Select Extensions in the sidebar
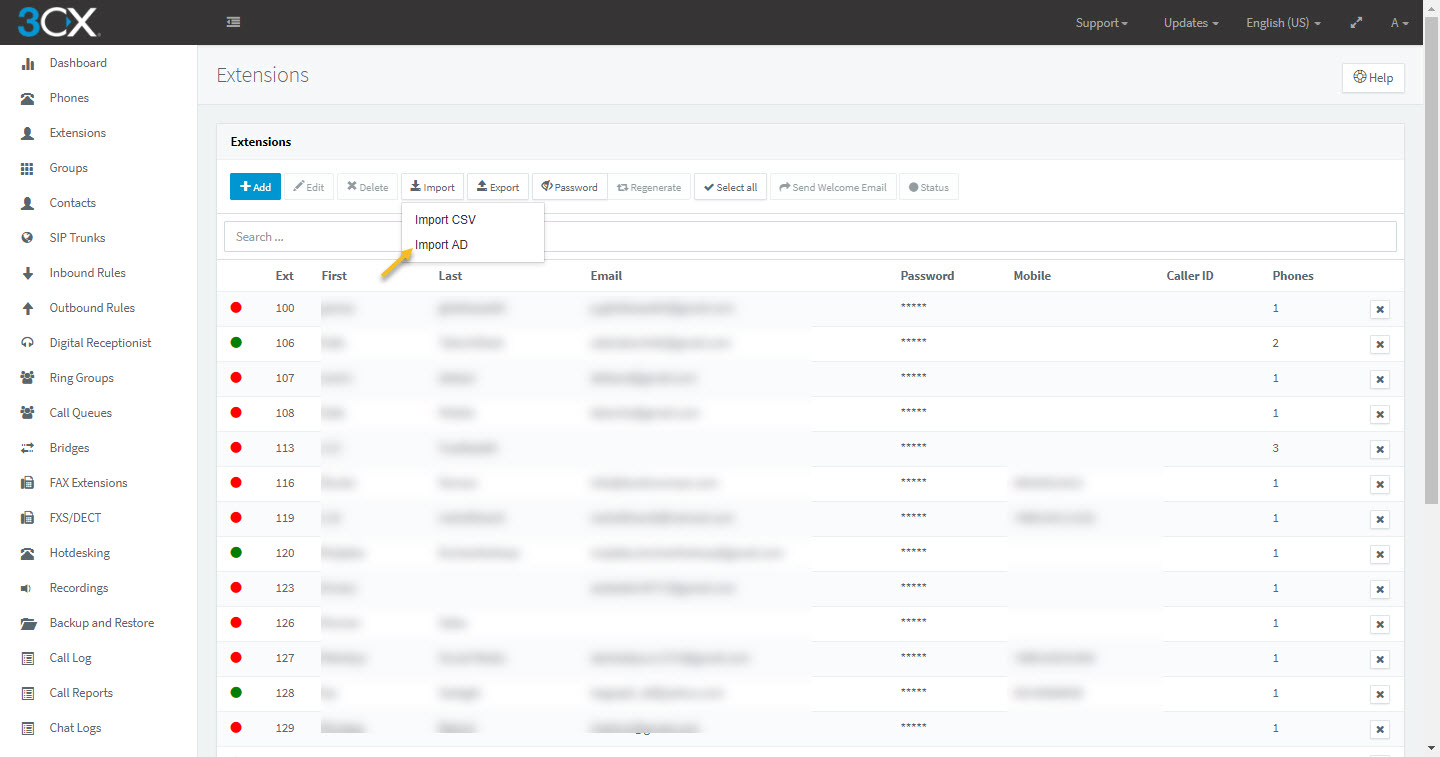This screenshot has width=1440, height=757. pyautogui.click(x=77, y=133)
